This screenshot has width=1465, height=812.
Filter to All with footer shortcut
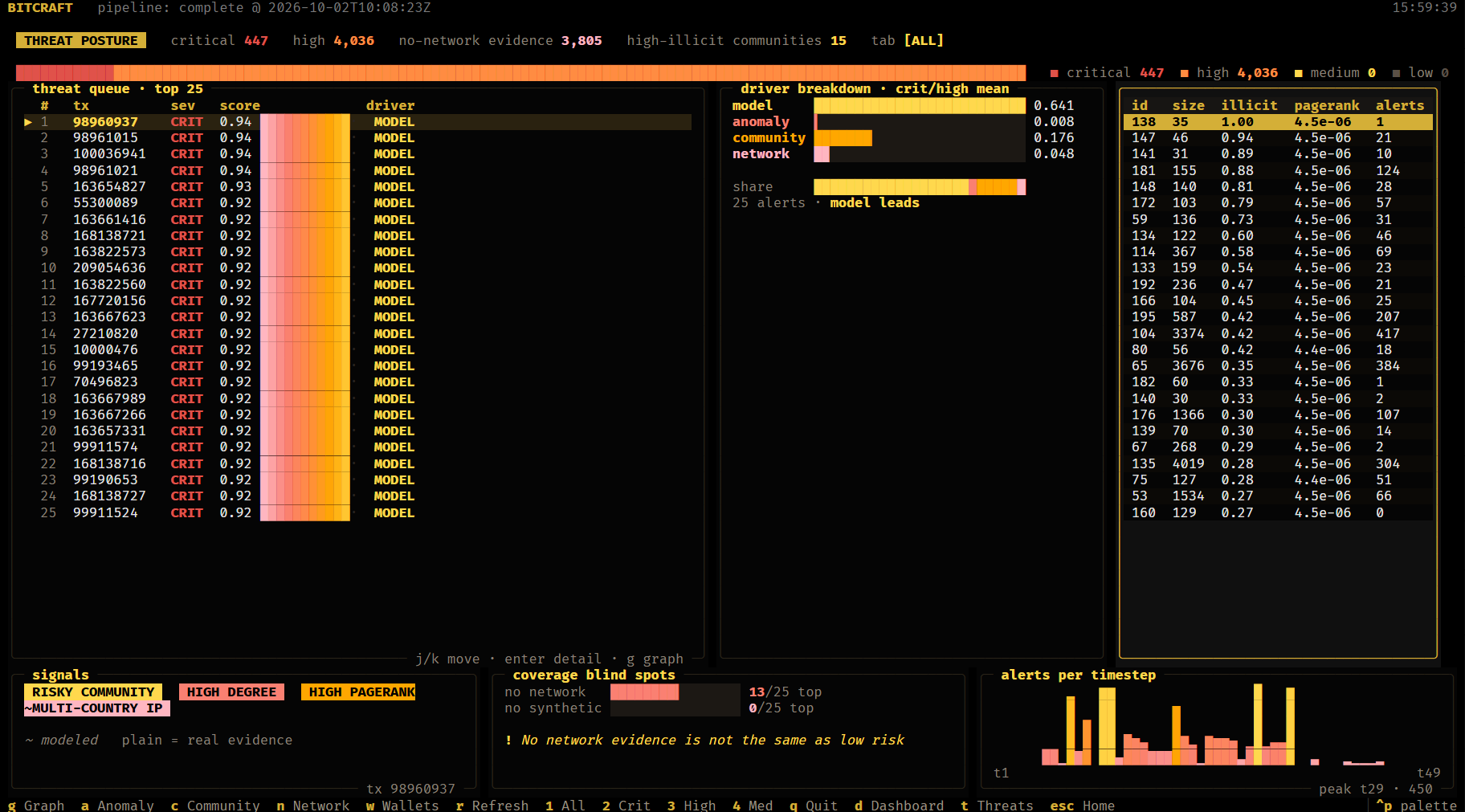click(x=565, y=805)
